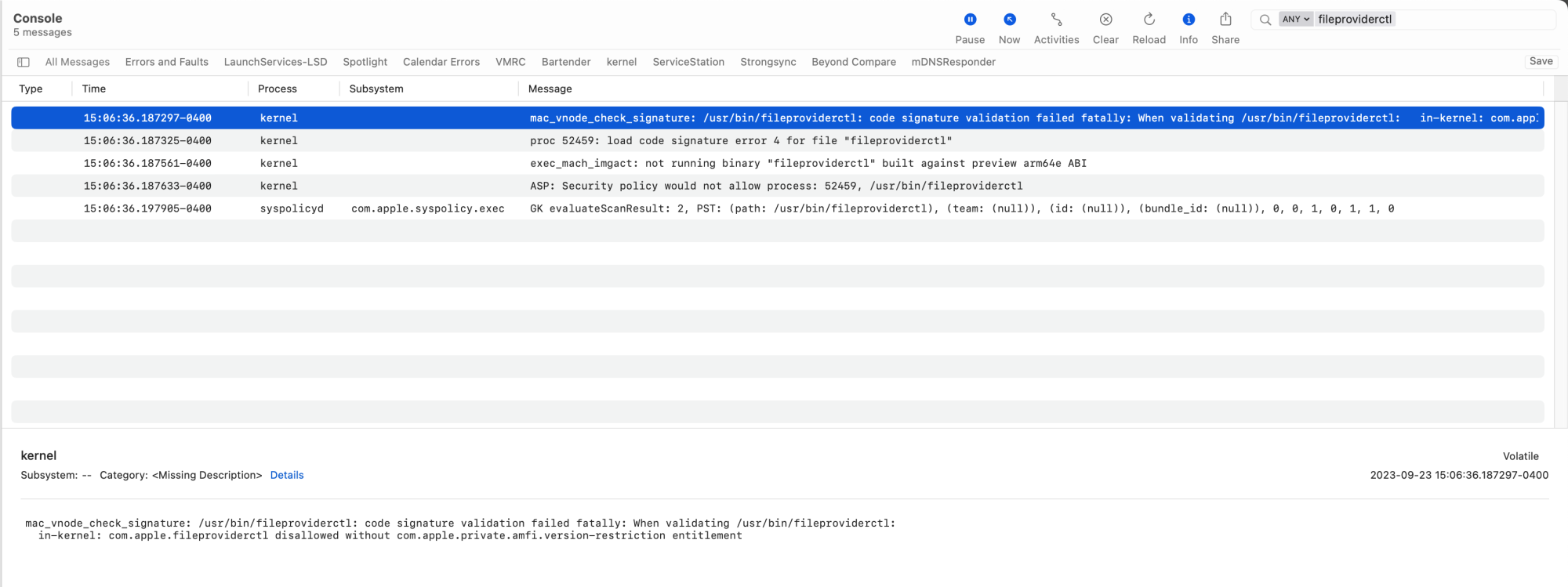Sort messages by the Time column
The width and height of the screenshot is (1568, 587).
94,89
